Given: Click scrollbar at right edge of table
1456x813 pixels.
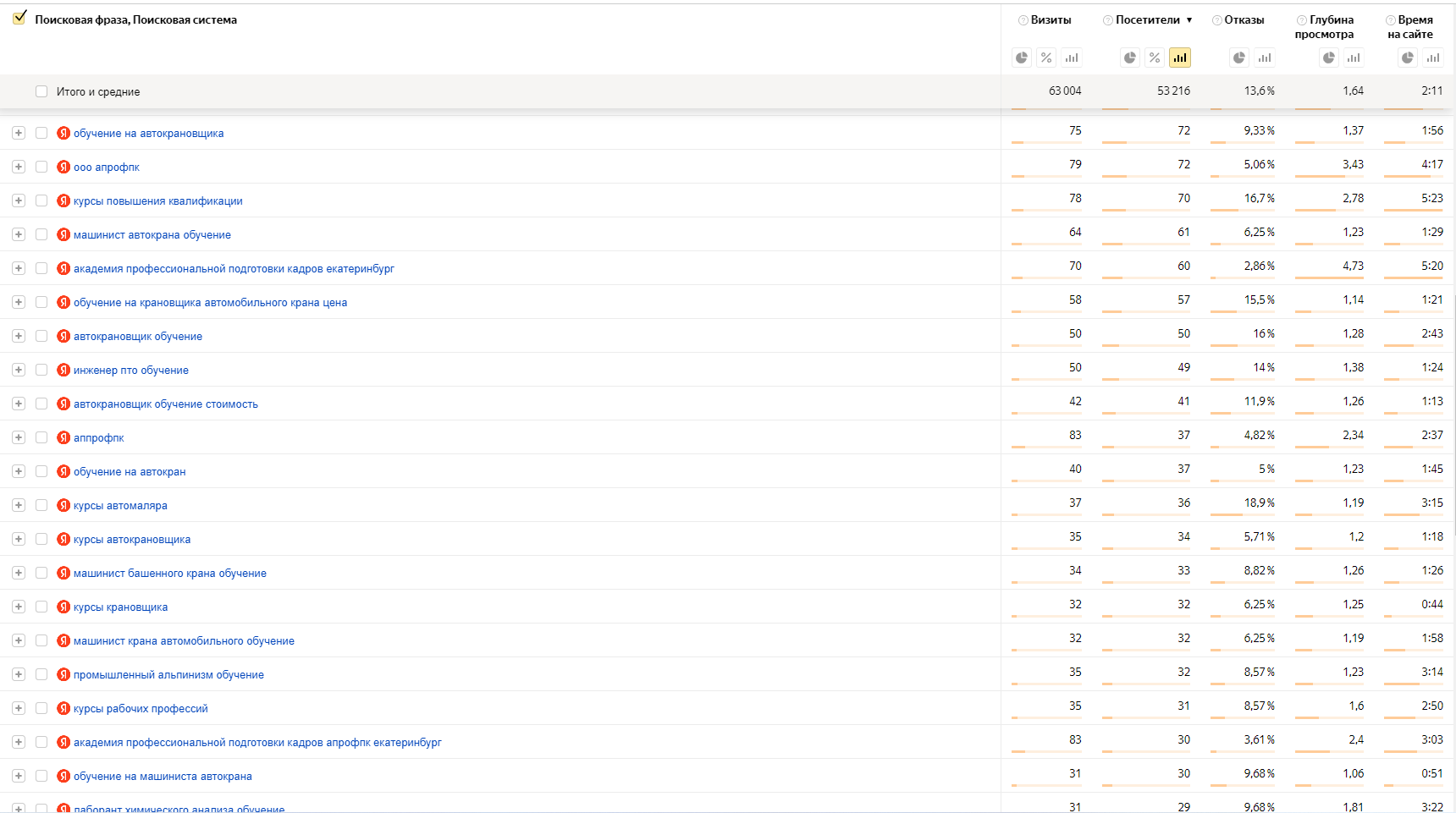Looking at the screenshot, I should coord(1453,415).
